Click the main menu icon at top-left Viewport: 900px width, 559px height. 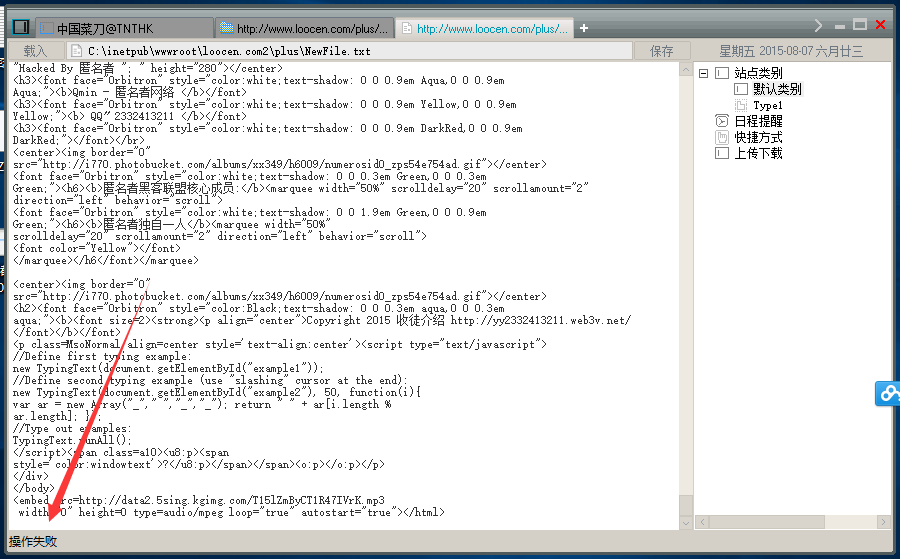coord(21,27)
